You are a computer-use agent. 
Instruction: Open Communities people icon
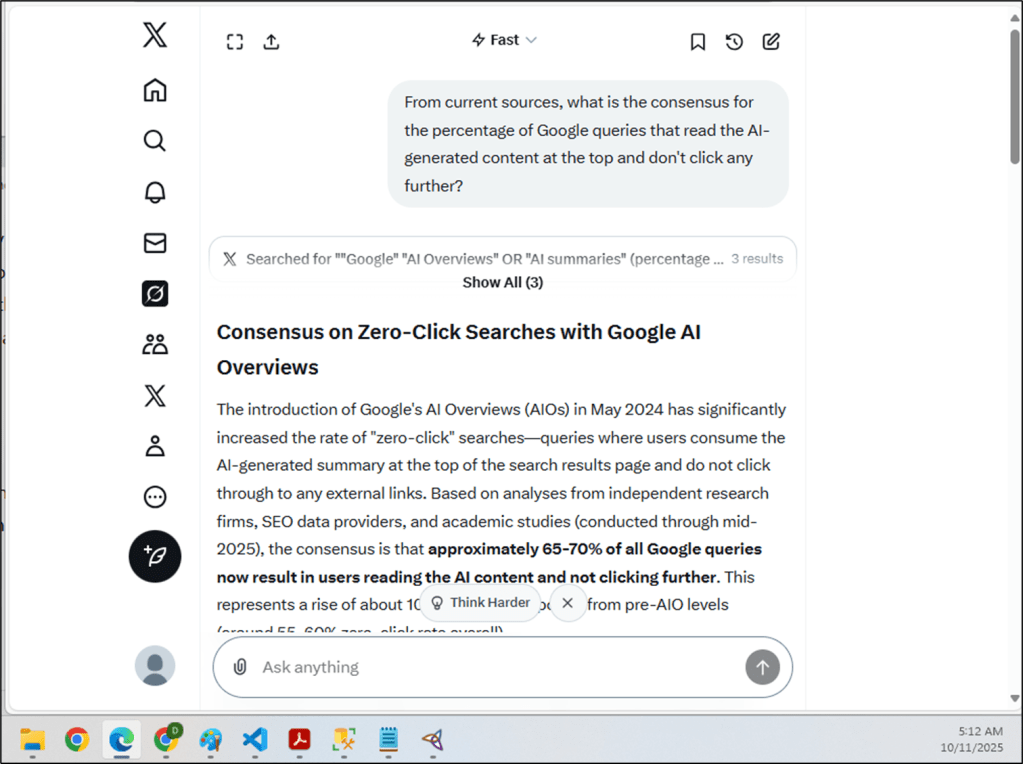click(155, 345)
